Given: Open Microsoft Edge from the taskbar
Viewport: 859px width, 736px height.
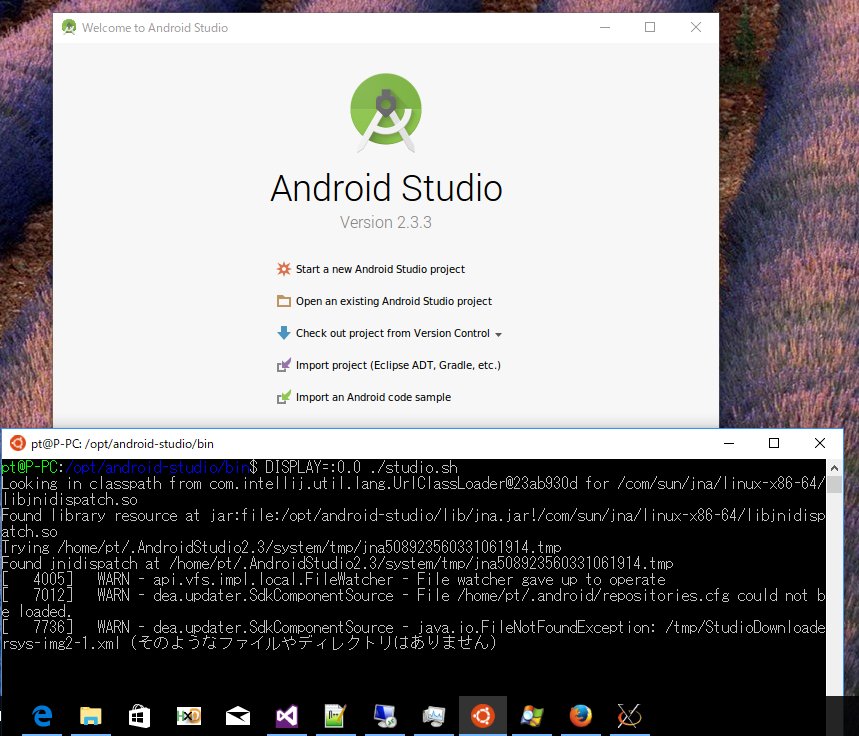Looking at the screenshot, I should click(x=42, y=716).
